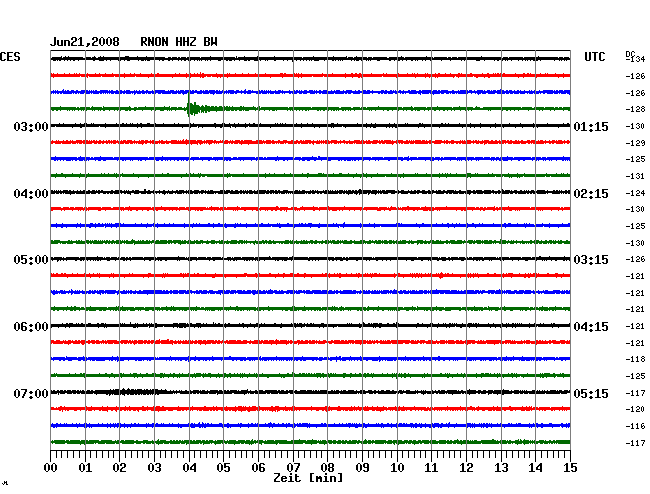
Task: Click minute 01 on the time axis
Action: point(85,467)
